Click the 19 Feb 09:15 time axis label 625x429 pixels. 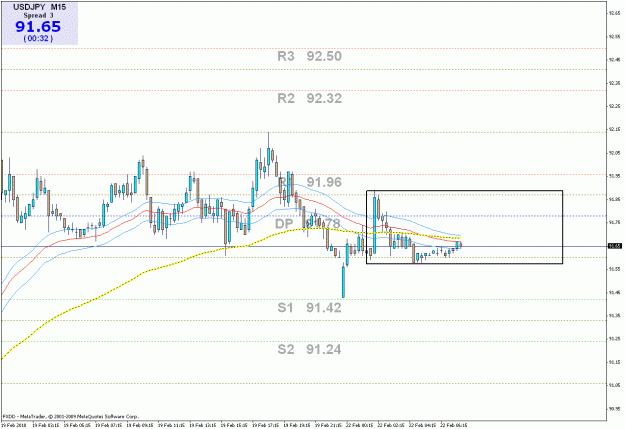pos(140,425)
